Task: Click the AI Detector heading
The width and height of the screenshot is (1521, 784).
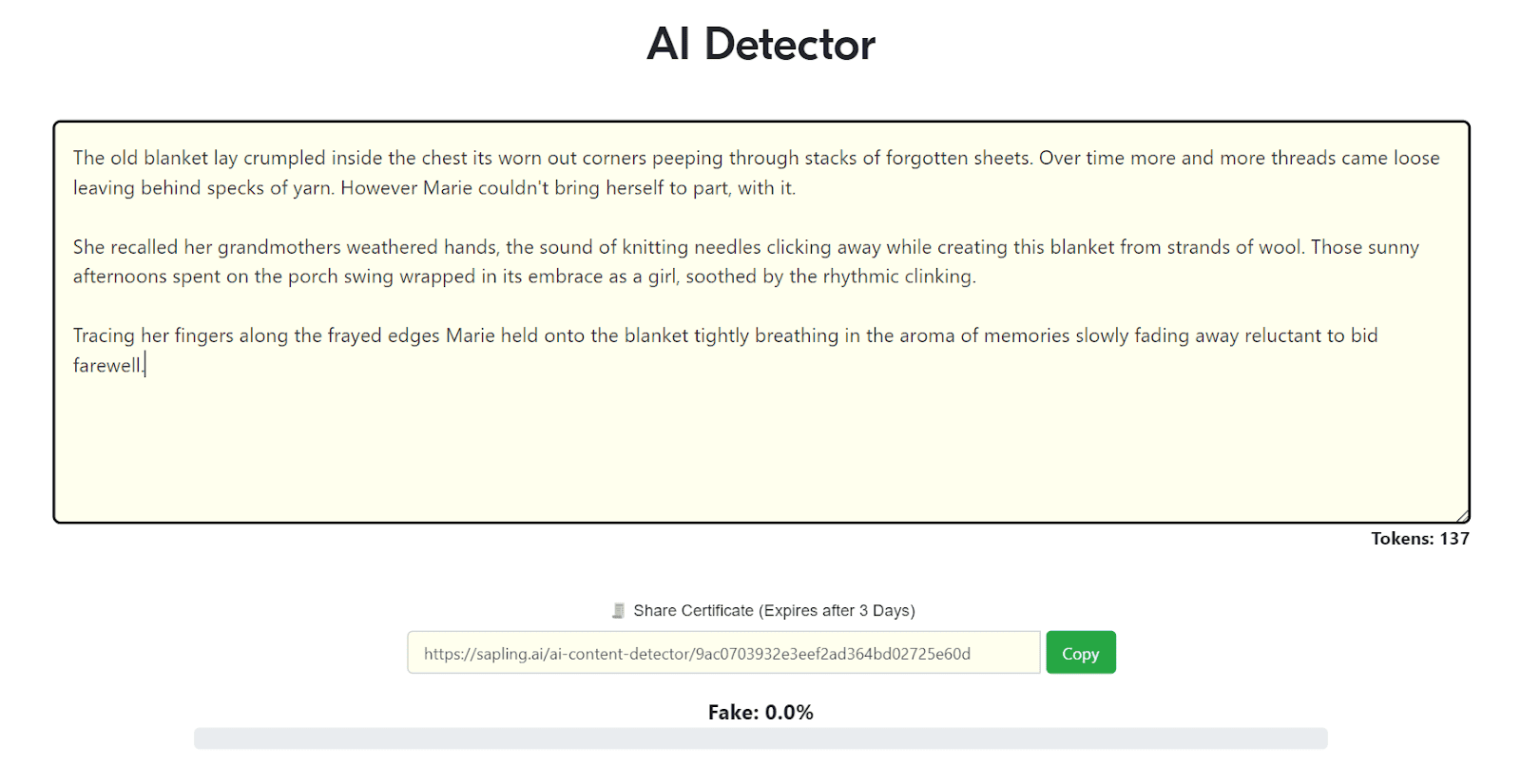Action: [760, 44]
